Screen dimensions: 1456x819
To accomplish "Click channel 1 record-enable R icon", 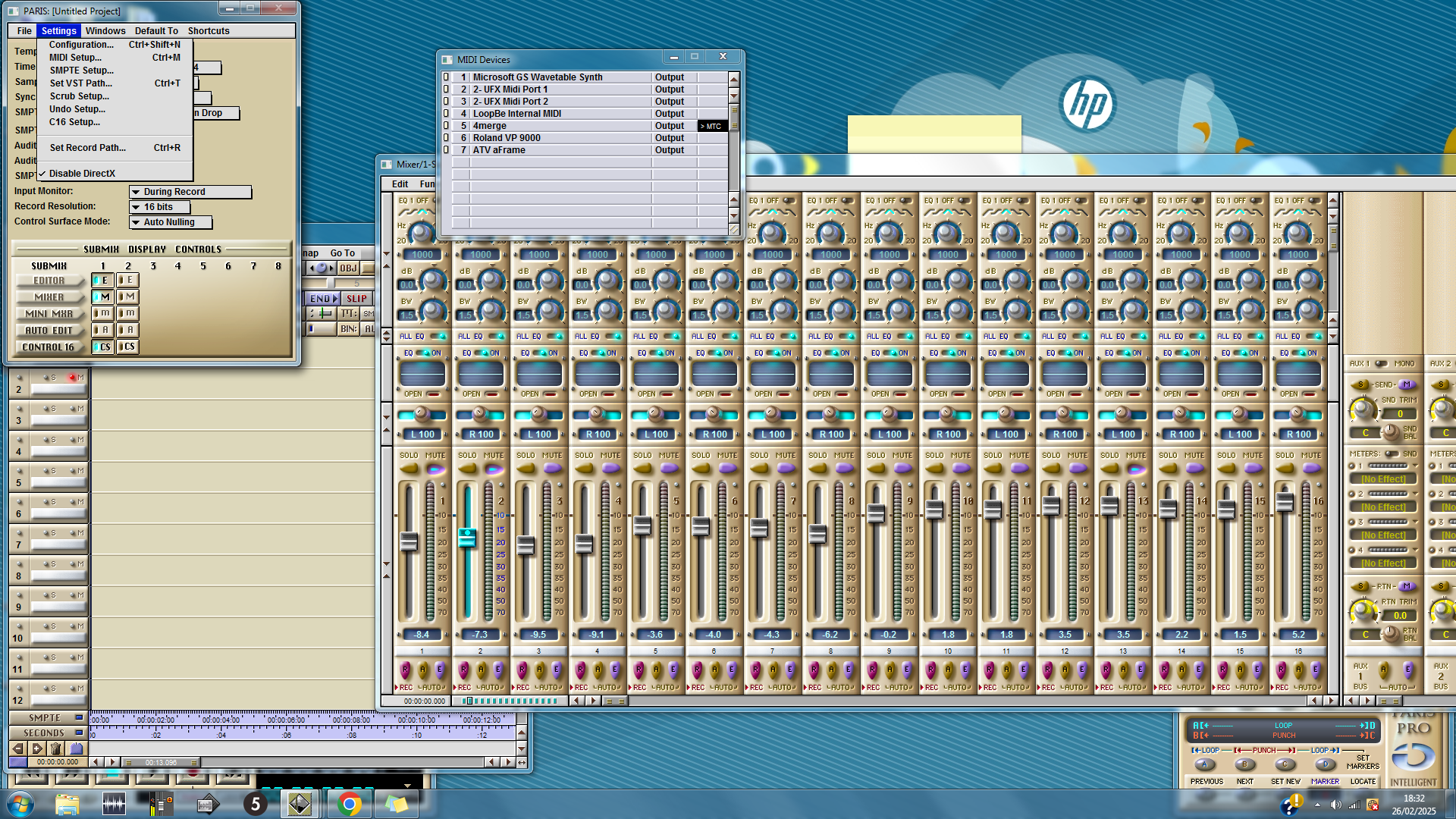I will [405, 670].
